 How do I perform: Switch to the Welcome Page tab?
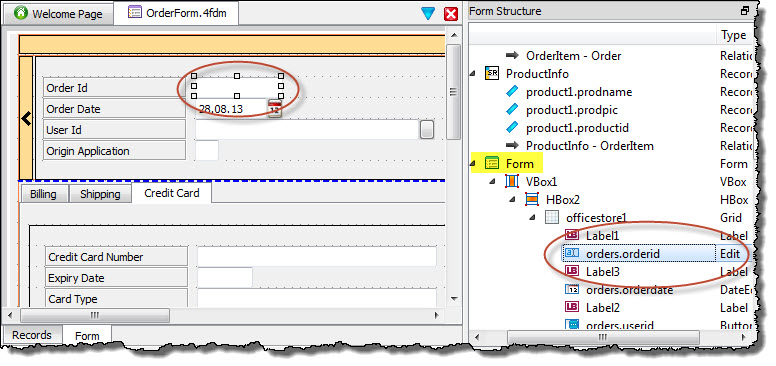(x=58, y=14)
